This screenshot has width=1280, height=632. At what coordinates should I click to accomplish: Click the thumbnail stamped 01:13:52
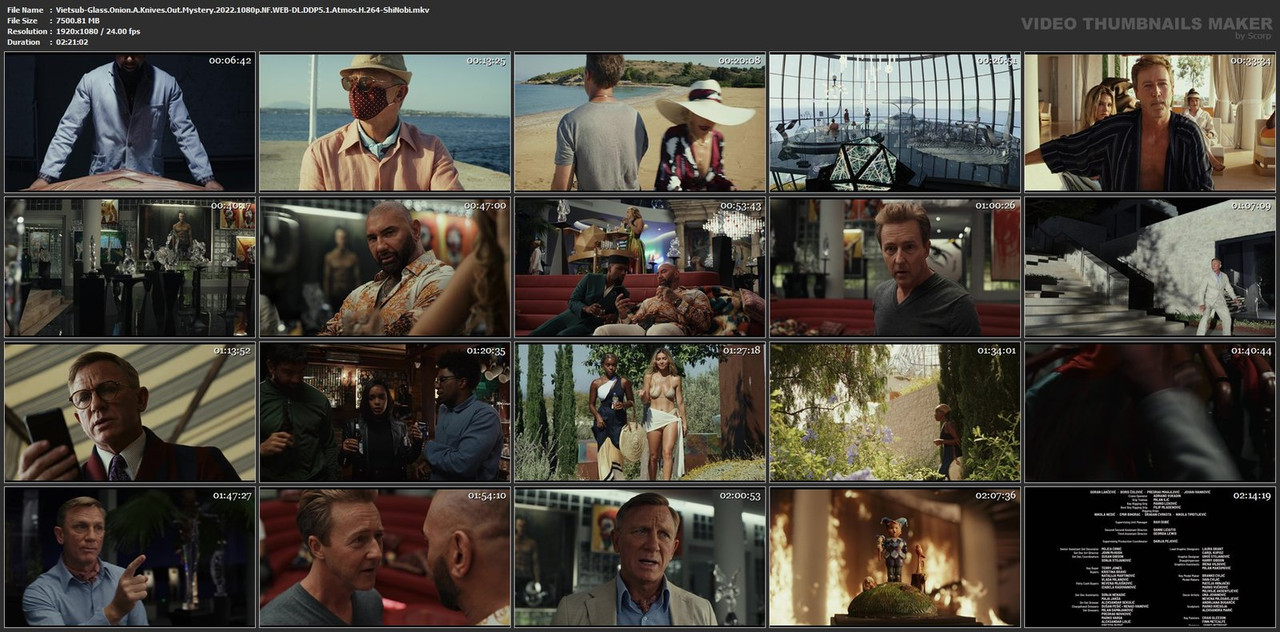[130, 412]
